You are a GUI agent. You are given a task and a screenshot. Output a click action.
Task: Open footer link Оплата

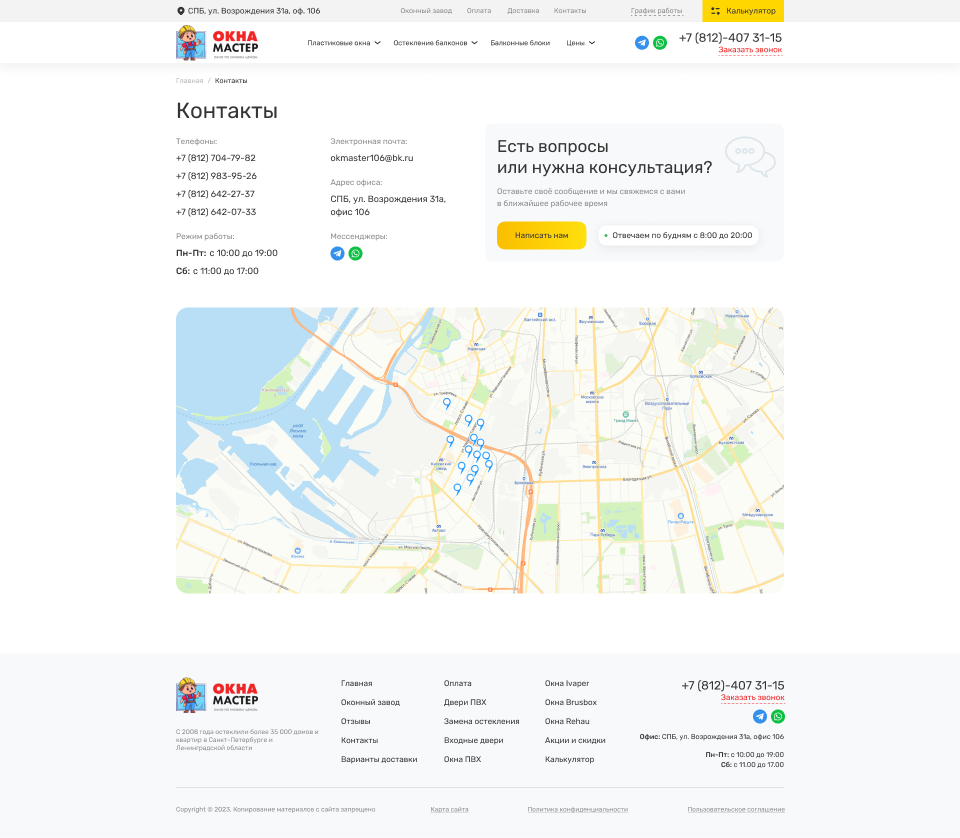457,683
